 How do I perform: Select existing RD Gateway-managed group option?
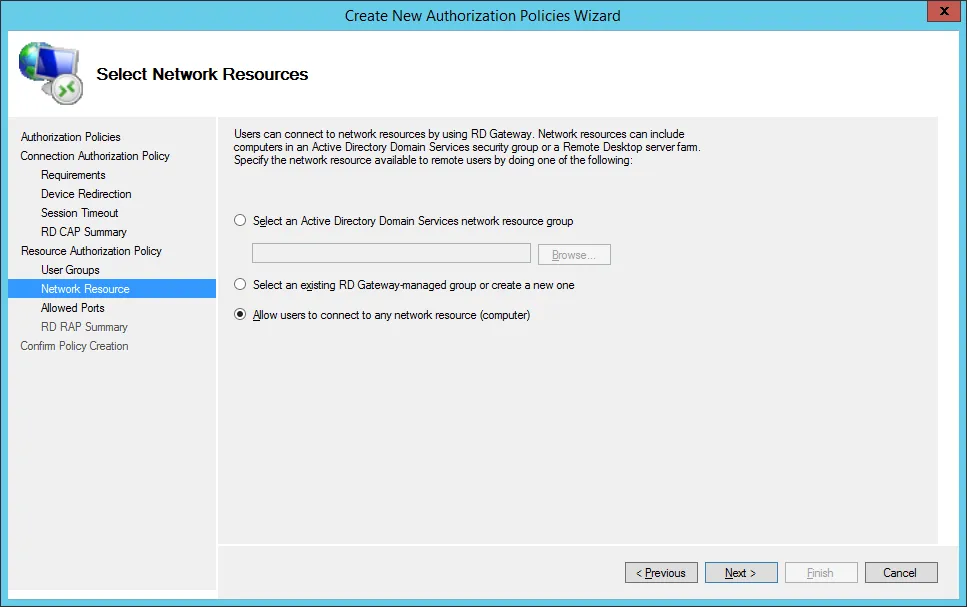240,285
